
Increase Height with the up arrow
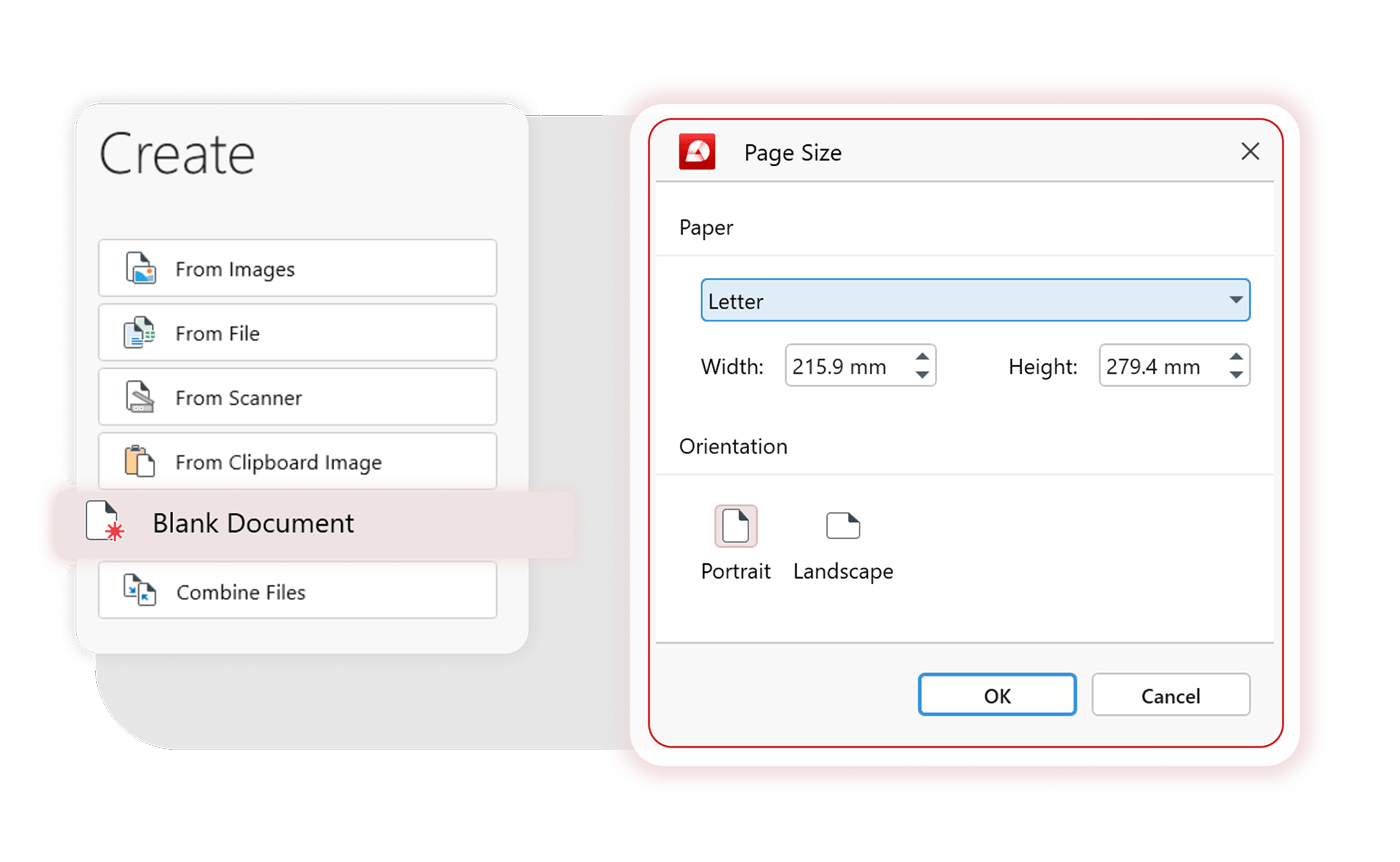pos(1236,357)
